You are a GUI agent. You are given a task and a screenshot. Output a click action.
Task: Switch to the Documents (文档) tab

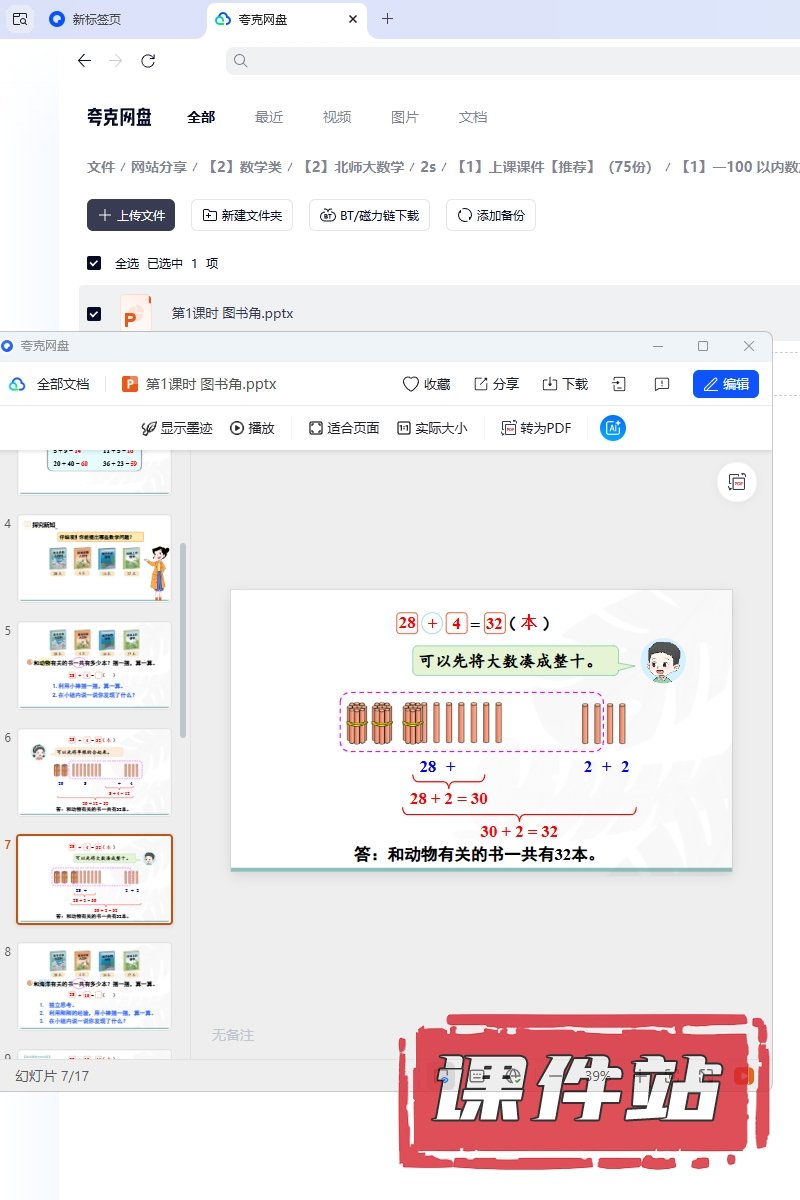(x=473, y=117)
